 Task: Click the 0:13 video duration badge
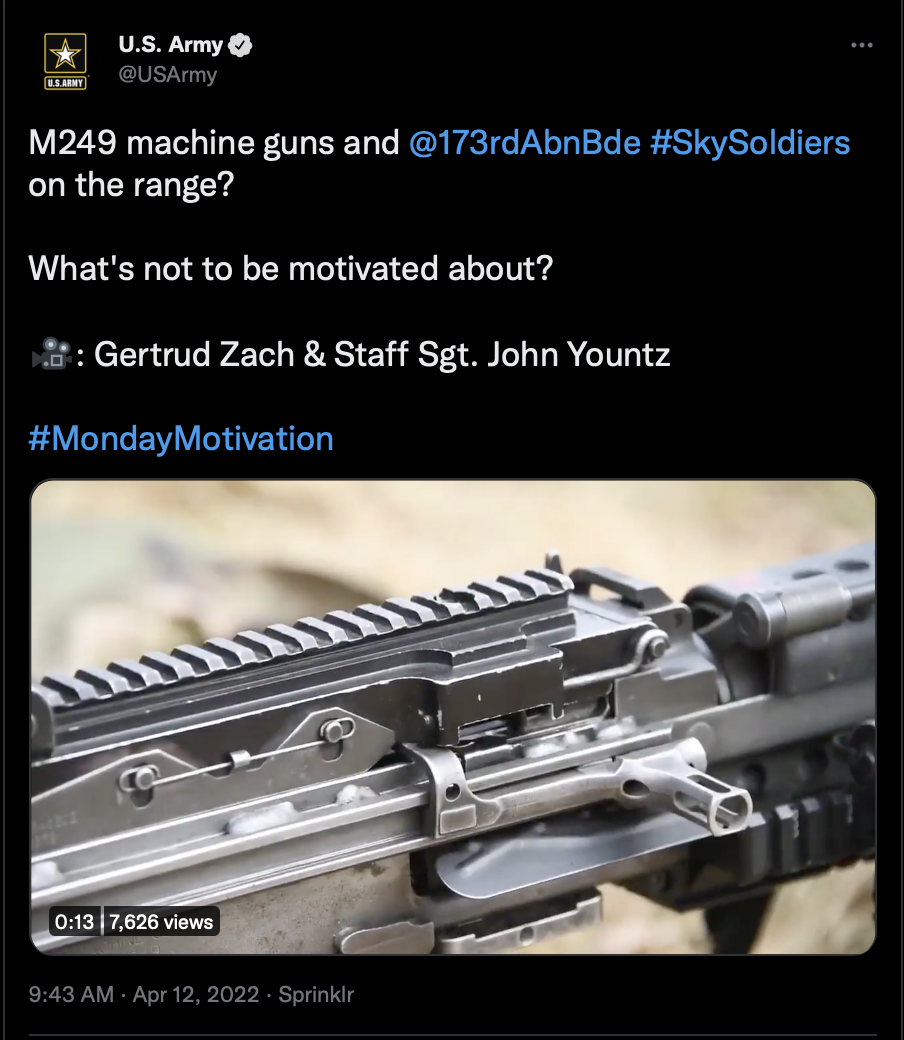74,922
